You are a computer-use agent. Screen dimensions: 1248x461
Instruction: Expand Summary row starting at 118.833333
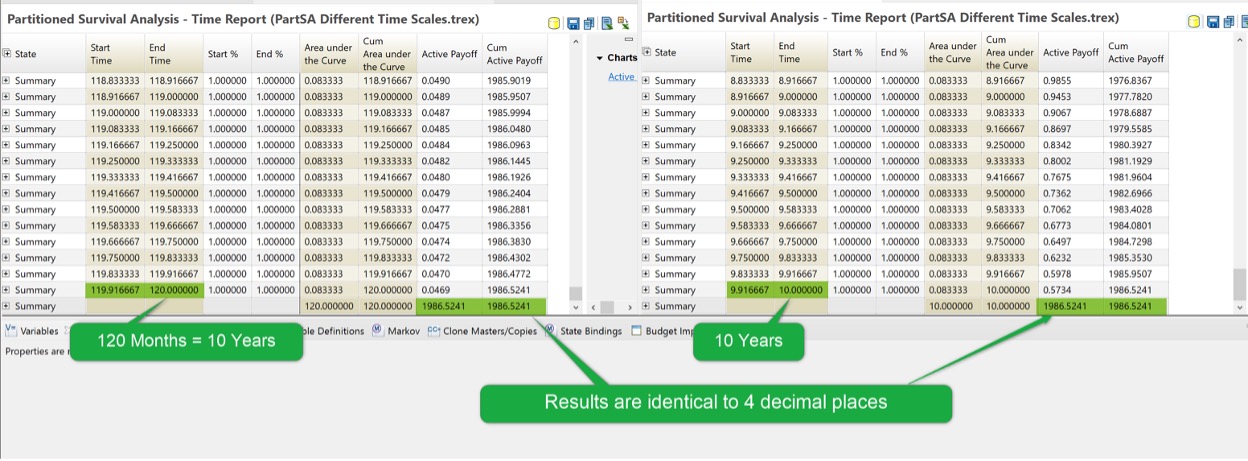click(7, 81)
